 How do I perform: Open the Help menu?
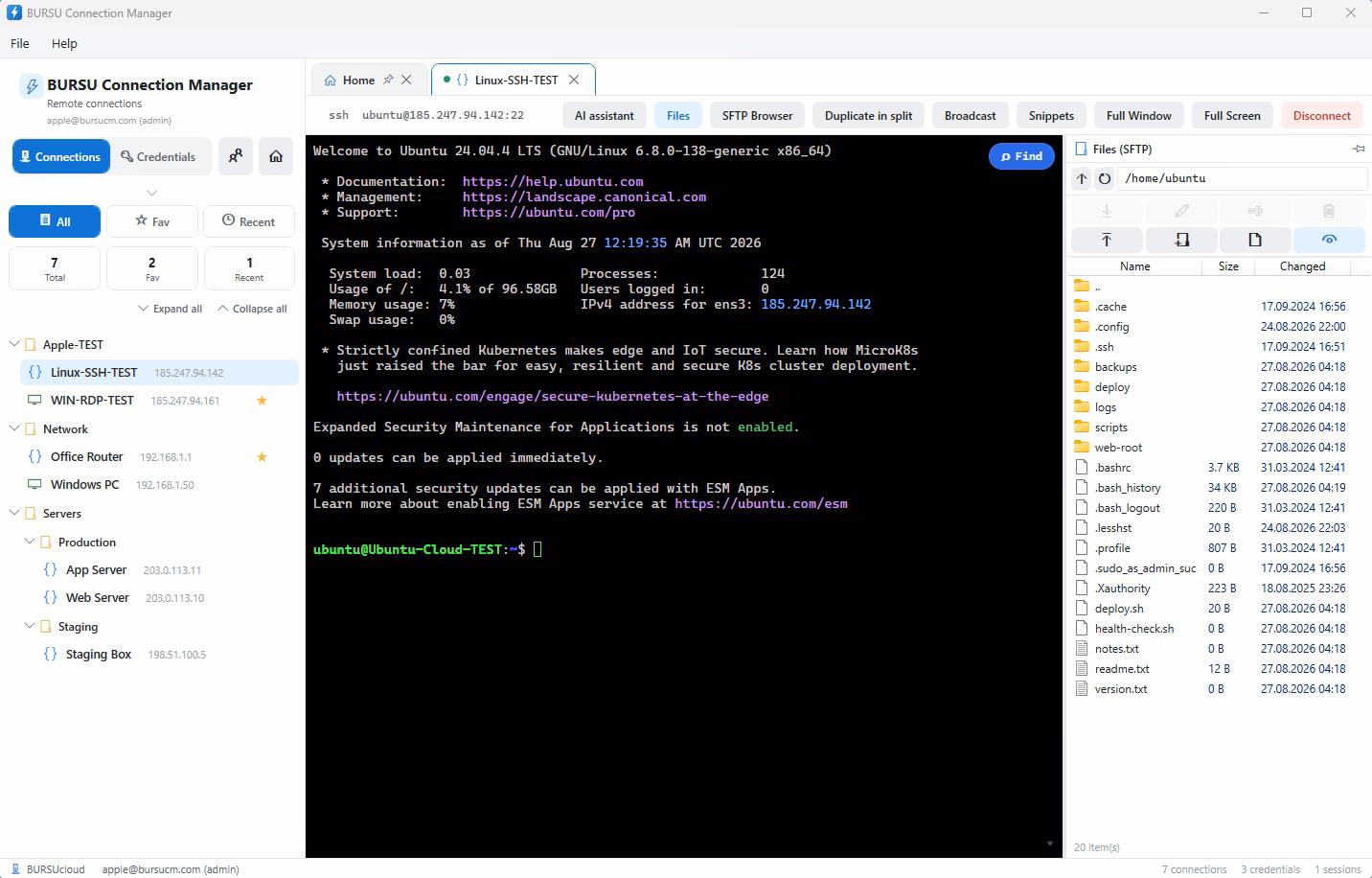64,43
